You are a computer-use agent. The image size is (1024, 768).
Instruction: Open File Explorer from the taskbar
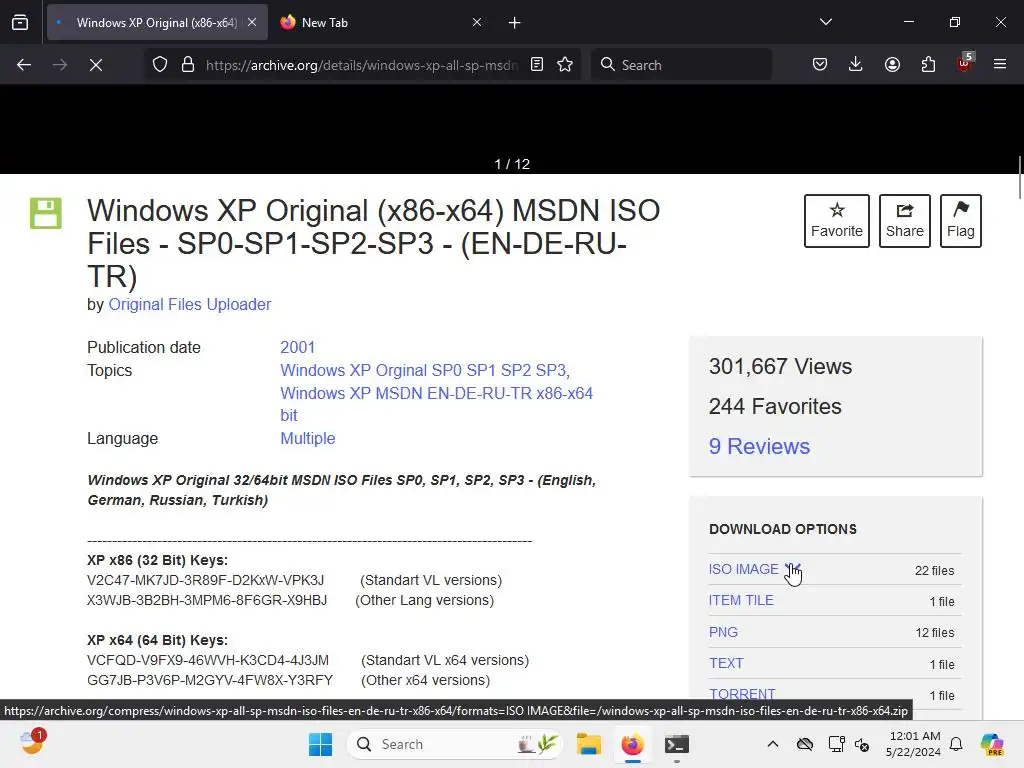588,744
